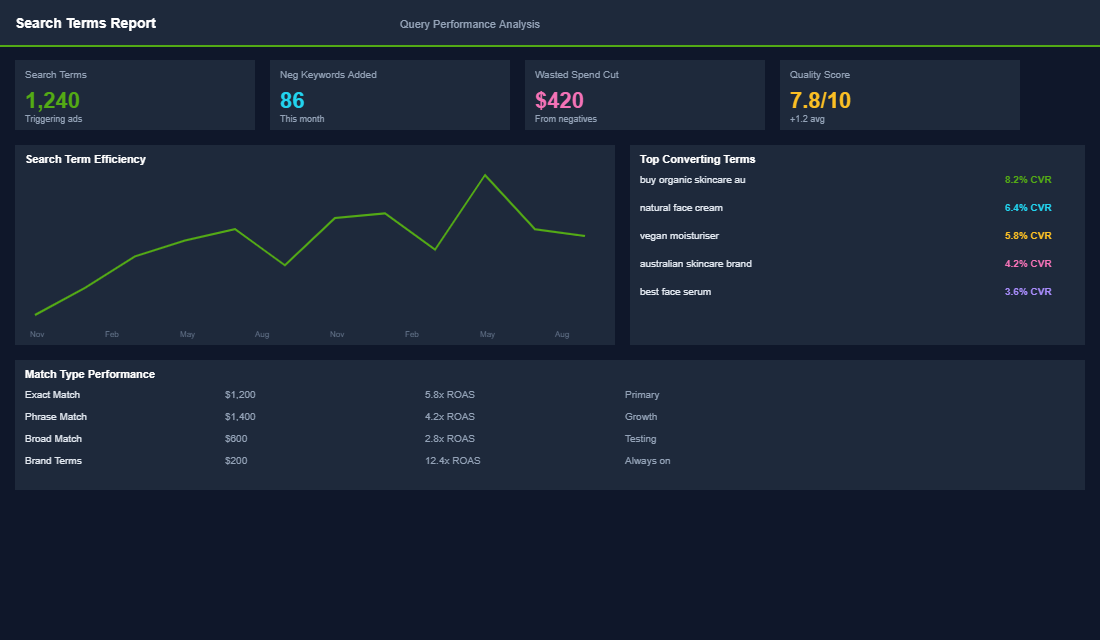
Task: Click the Phrase Match row
Action: pyautogui.click(x=55, y=416)
